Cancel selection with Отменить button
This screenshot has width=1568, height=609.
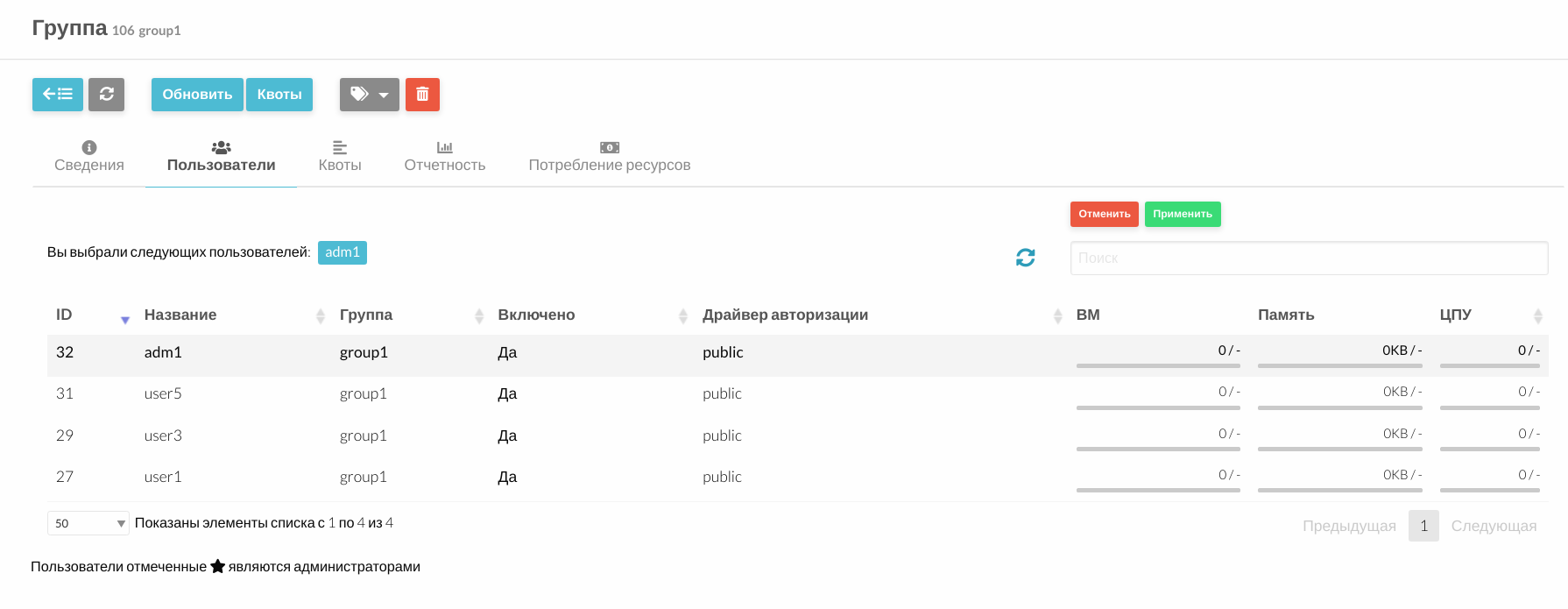1105,214
